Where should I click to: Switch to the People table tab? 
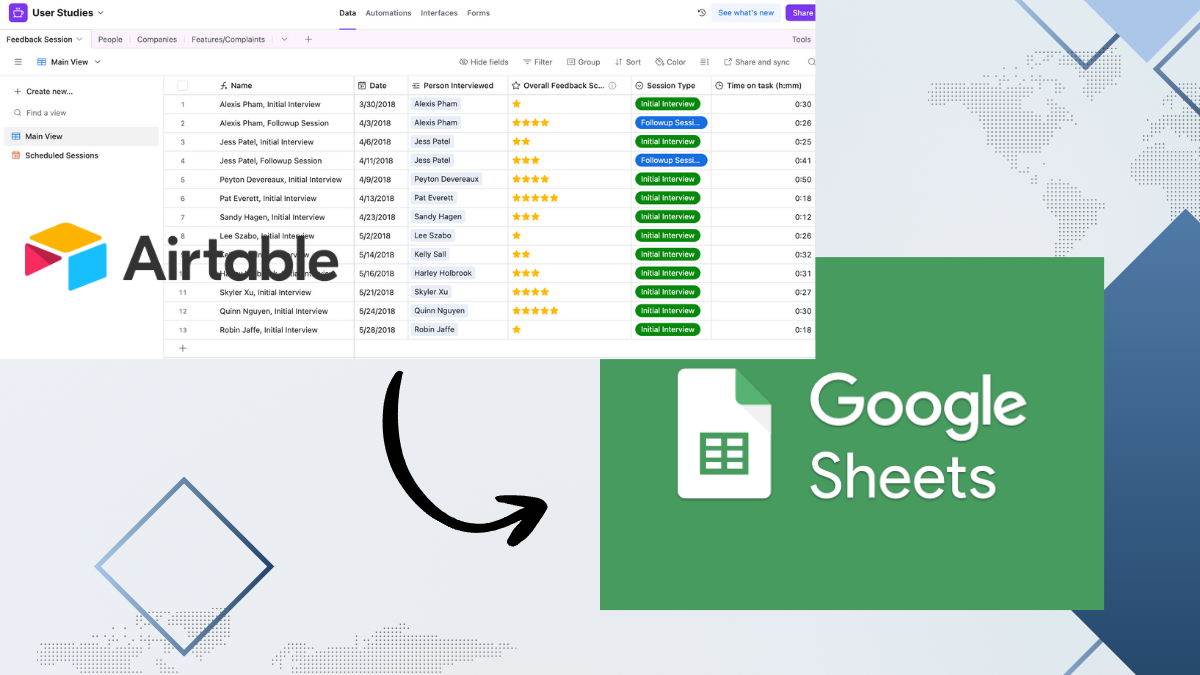point(110,39)
